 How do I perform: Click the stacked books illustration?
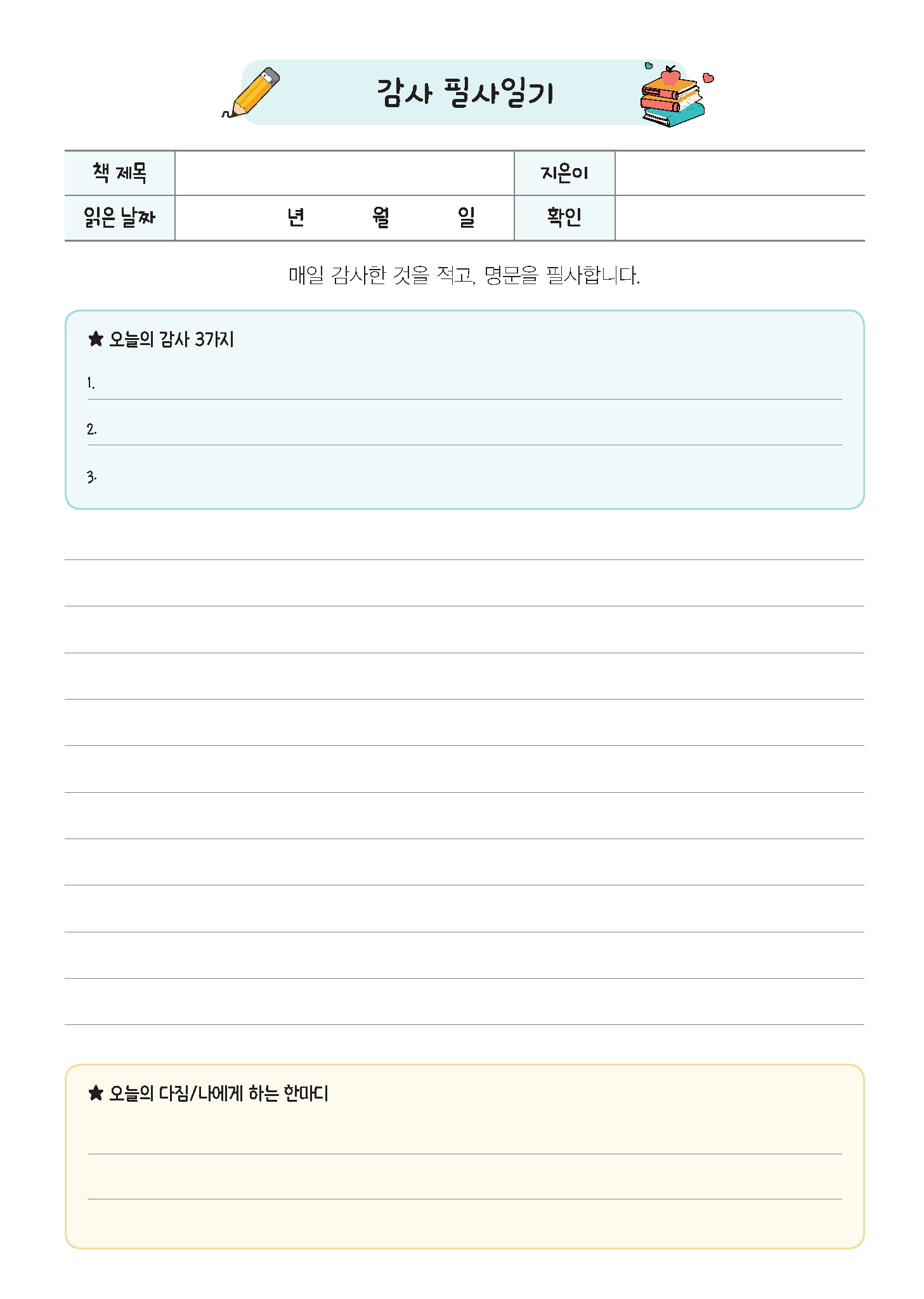click(672, 103)
